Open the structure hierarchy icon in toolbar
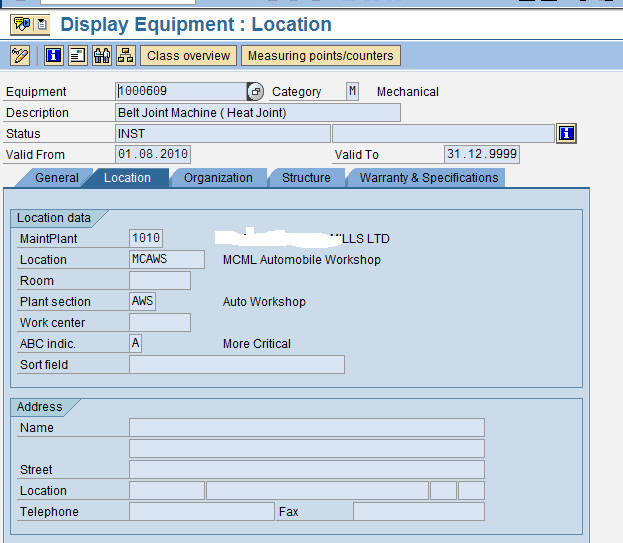This screenshot has height=543, width=623. pyautogui.click(x=126, y=55)
